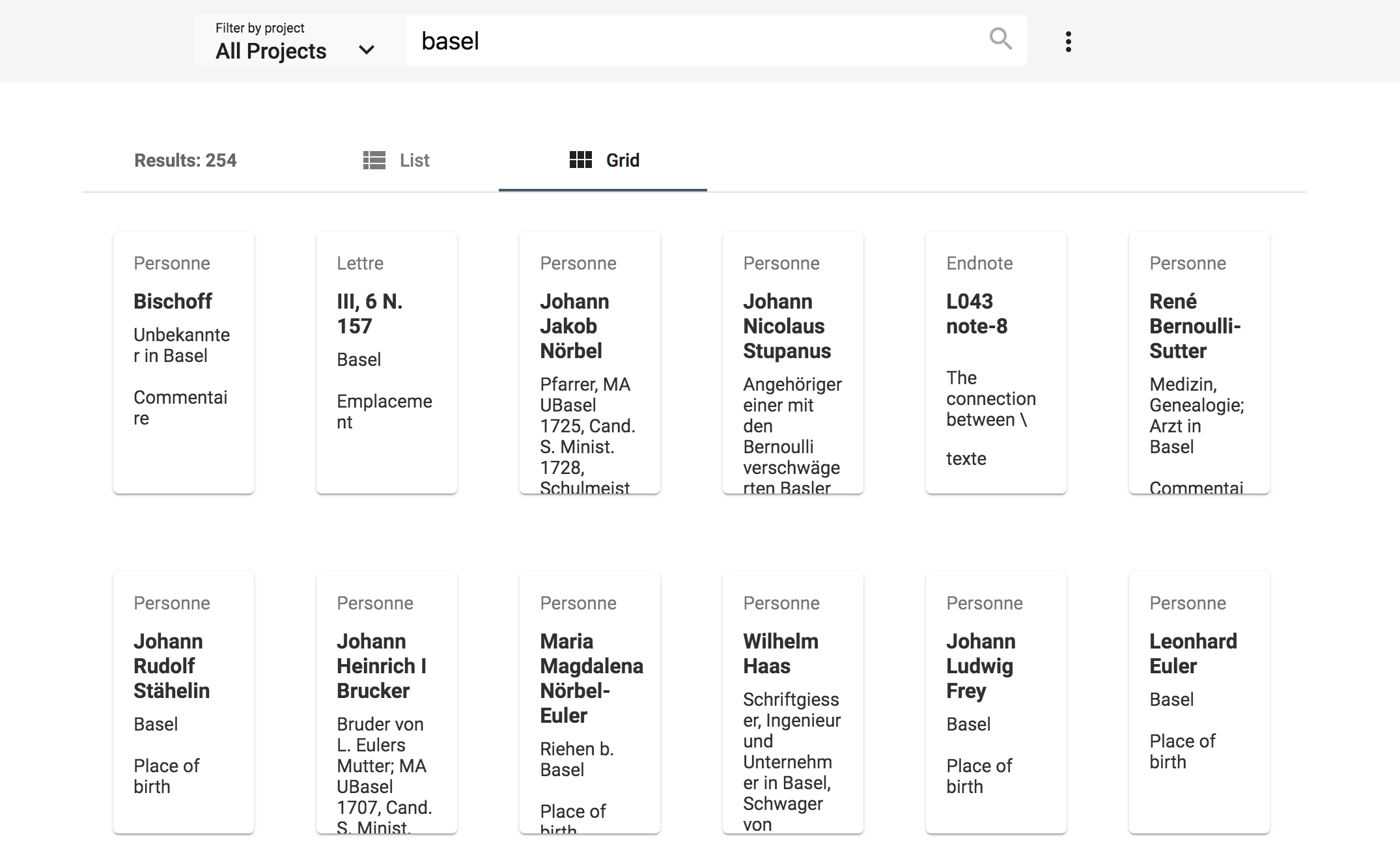
Task: Expand the results sort or filter expander
Action: [1068, 41]
